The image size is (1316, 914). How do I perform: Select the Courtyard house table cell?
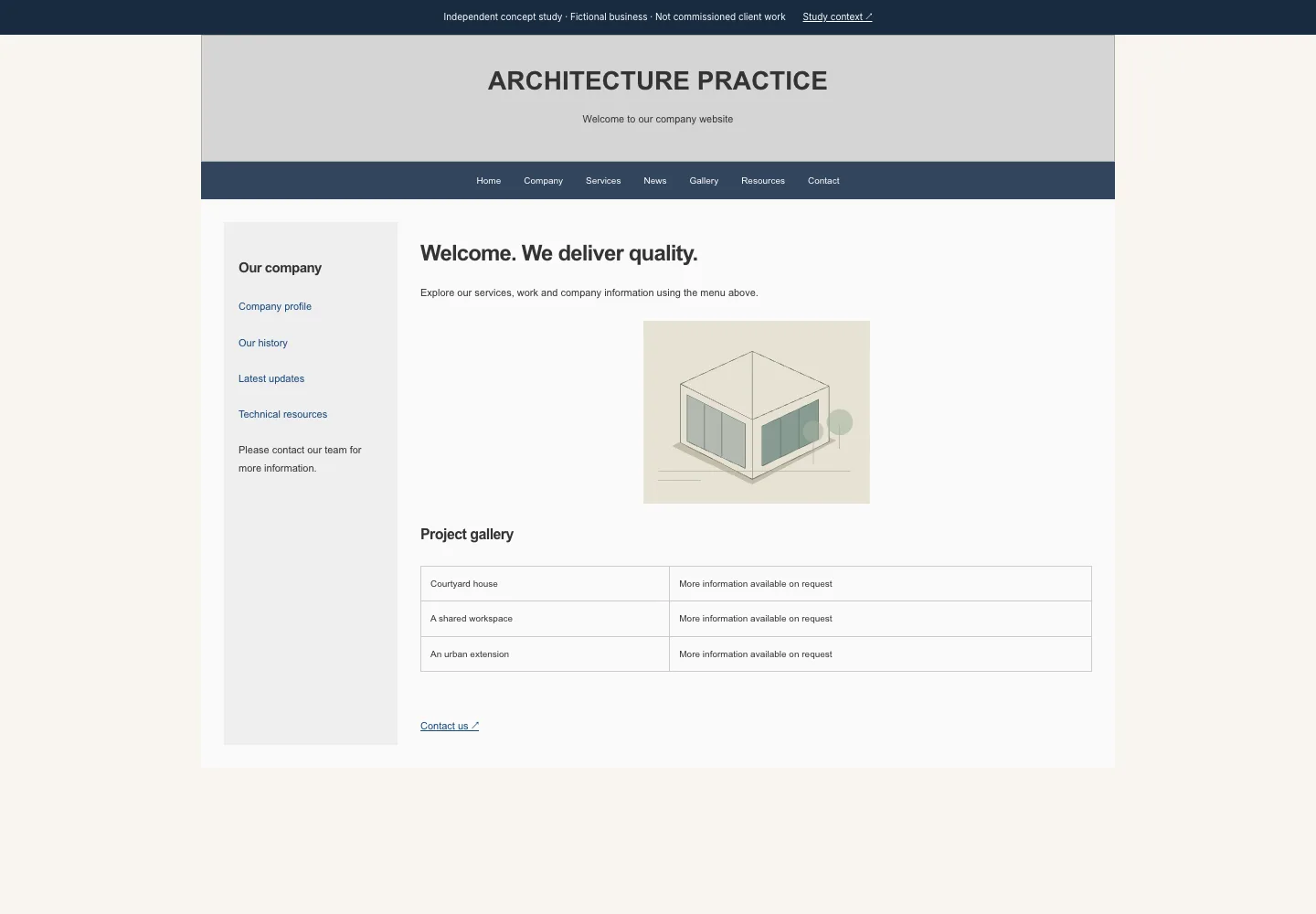pos(545,584)
